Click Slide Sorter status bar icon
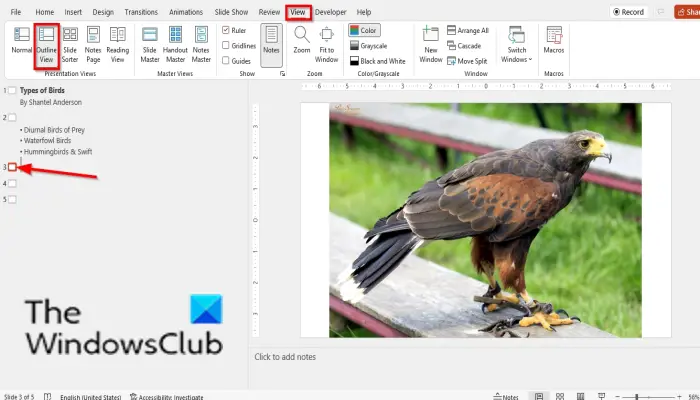Screen dimensions: 700x400 pos(559,396)
